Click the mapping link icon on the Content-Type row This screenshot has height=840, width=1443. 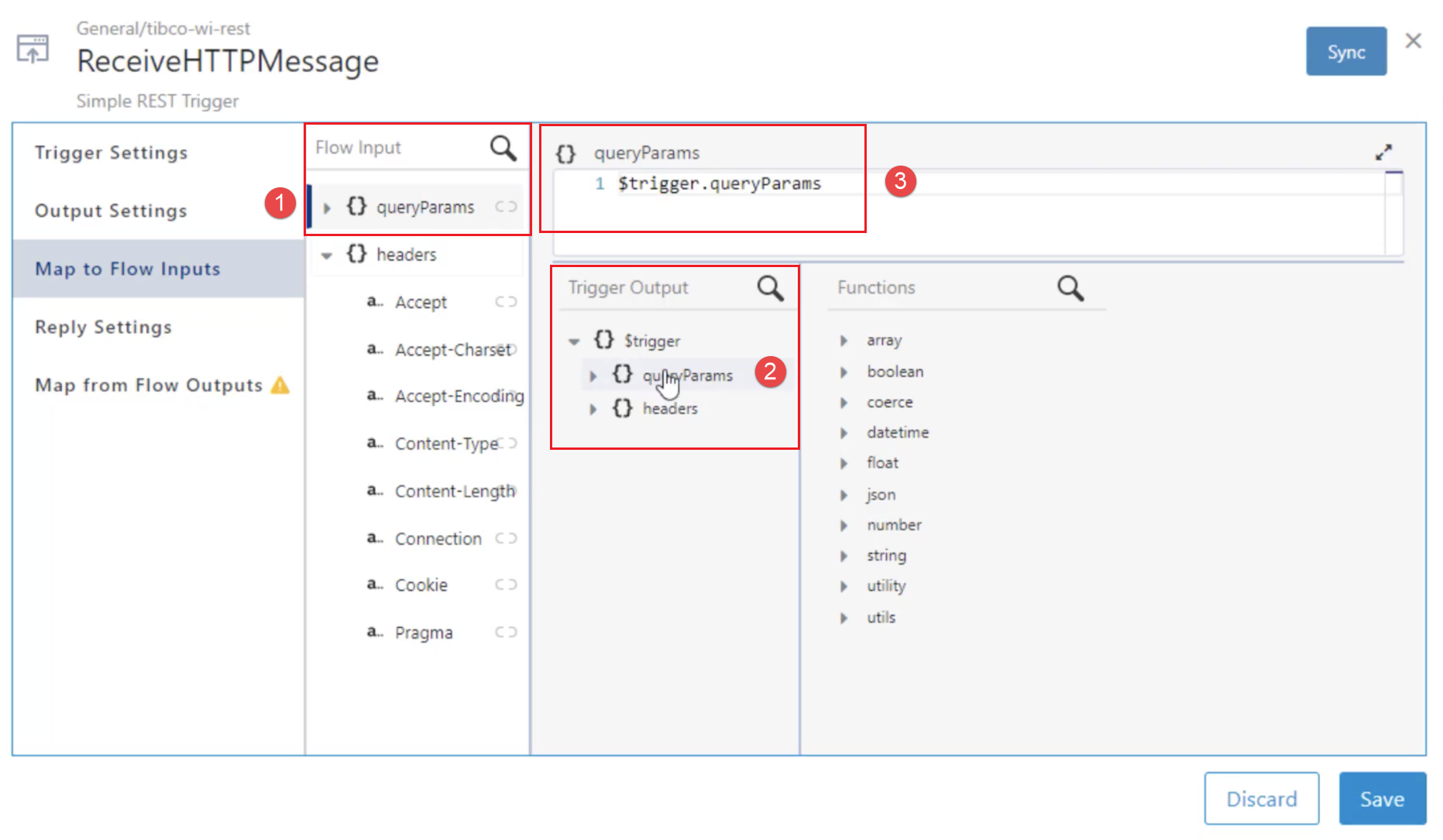(507, 444)
